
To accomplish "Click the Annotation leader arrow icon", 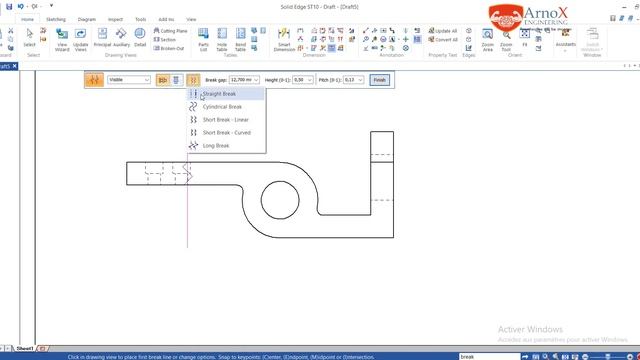I will coord(366,31).
